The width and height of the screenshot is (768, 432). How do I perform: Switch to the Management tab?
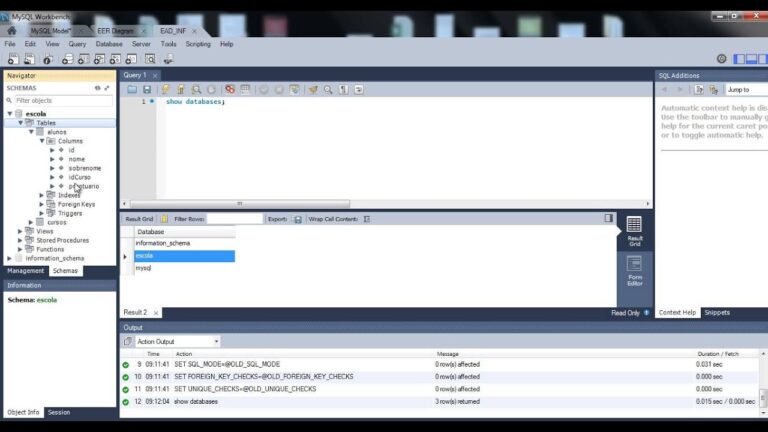point(25,271)
